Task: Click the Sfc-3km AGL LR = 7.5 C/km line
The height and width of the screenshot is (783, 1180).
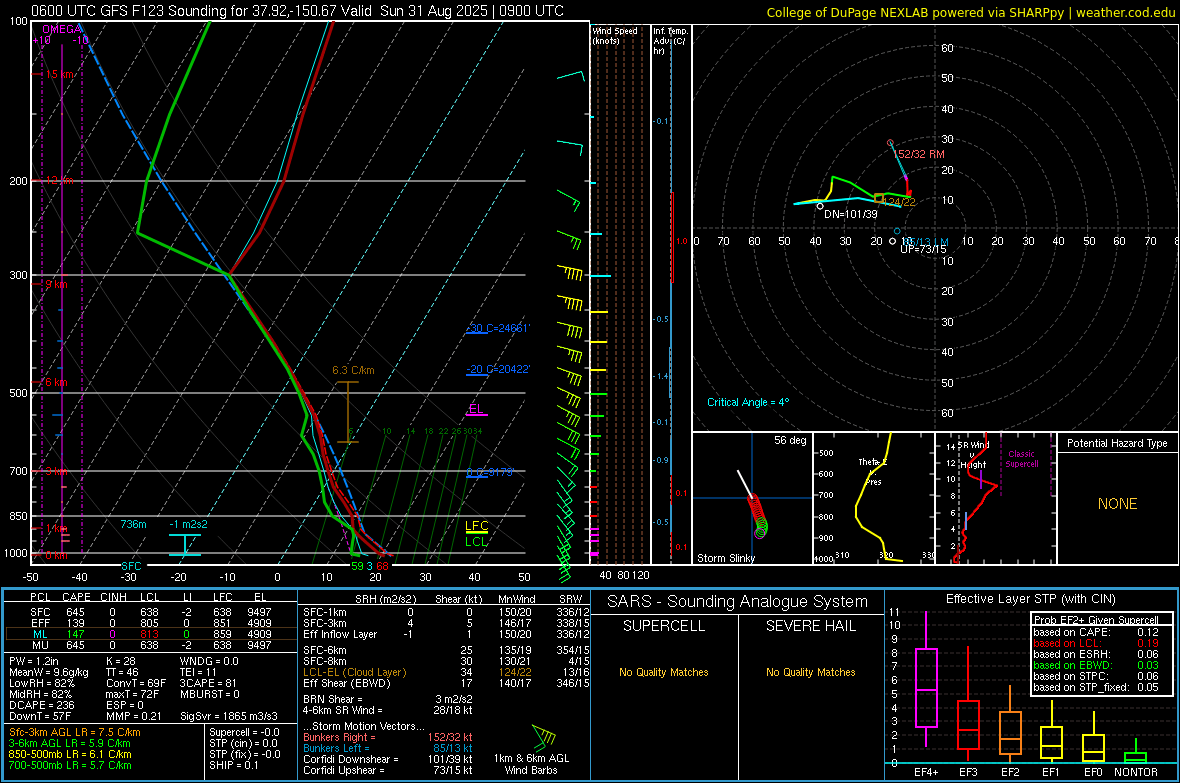Action: click(x=75, y=732)
